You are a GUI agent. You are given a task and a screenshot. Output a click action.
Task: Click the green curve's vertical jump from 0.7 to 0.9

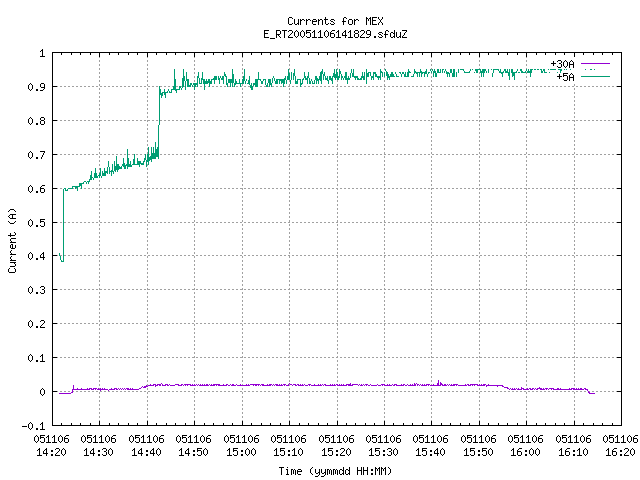click(159, 122)
